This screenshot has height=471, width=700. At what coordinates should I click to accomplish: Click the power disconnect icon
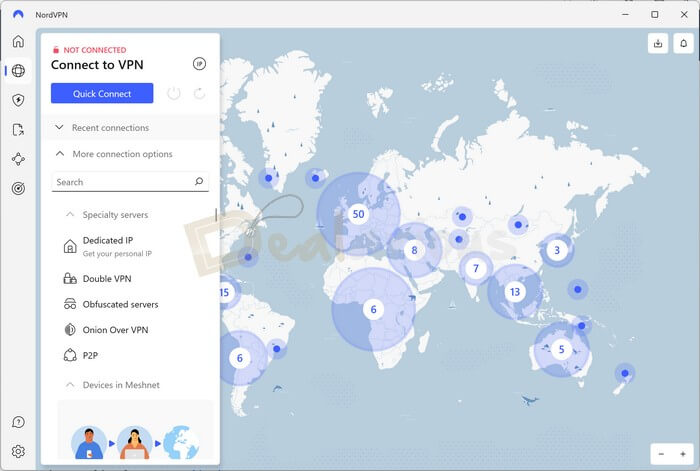pyautogui.click(x=174, y=93)
